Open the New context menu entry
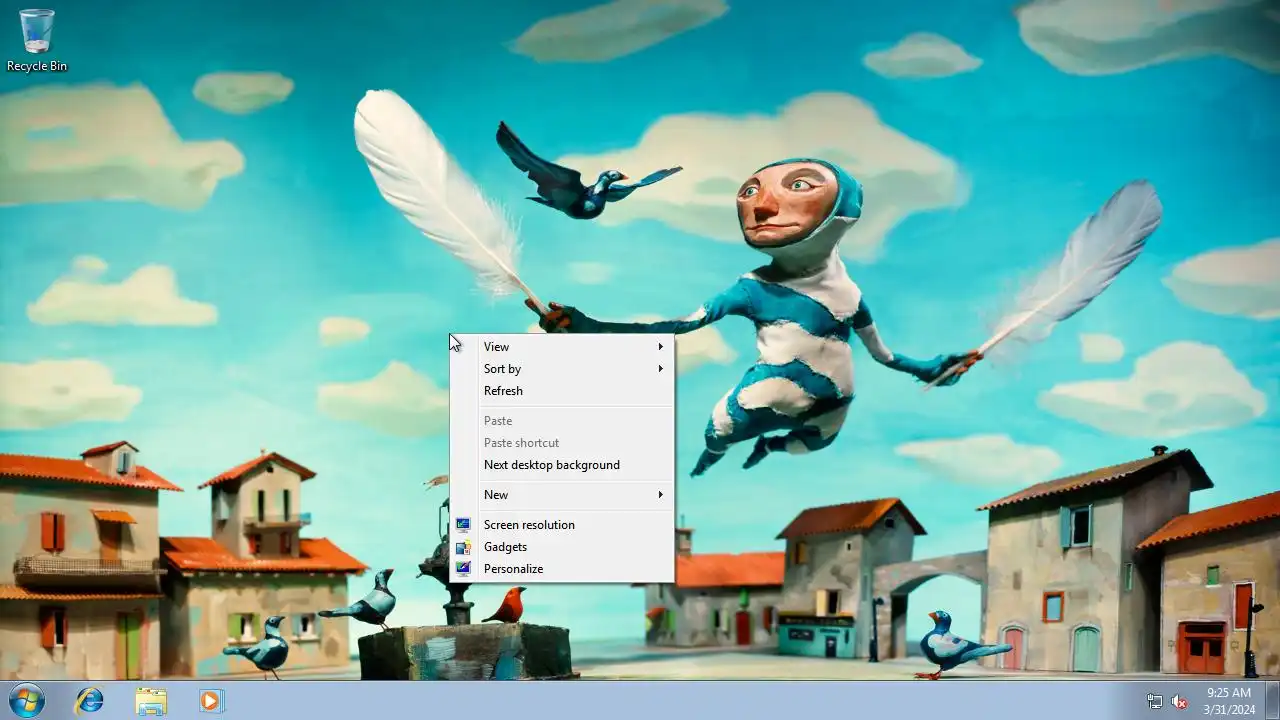 (x=562, y=495)
